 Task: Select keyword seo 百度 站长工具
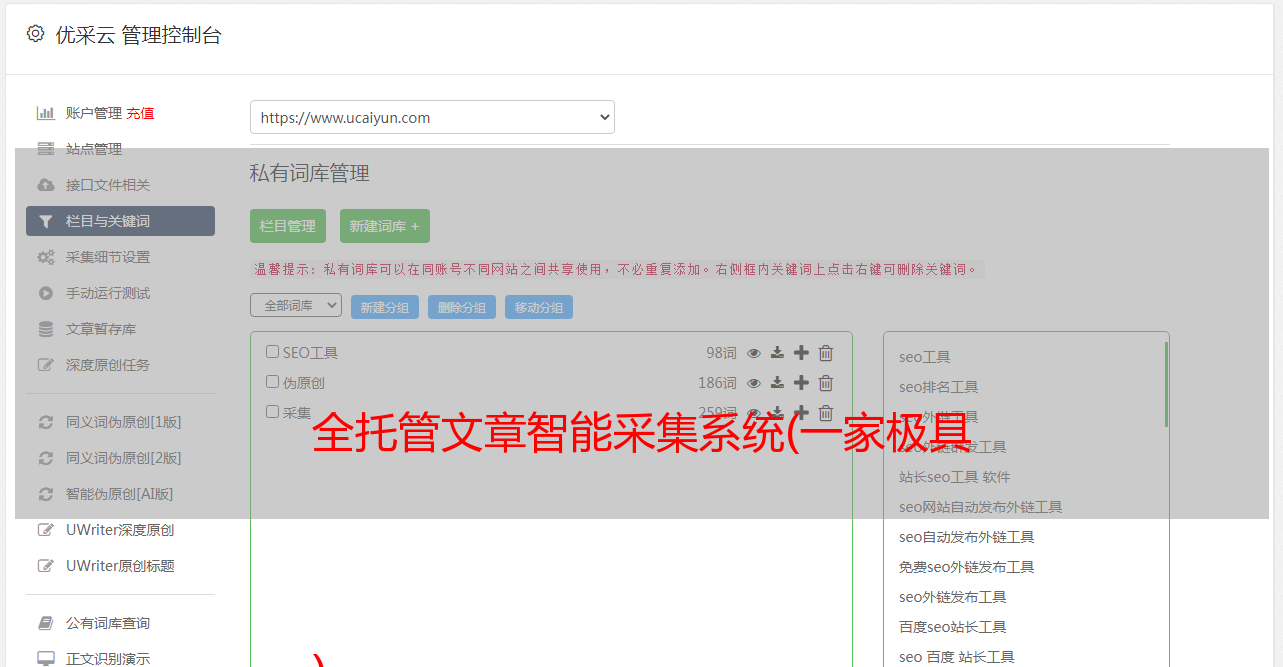pos(957,657)
